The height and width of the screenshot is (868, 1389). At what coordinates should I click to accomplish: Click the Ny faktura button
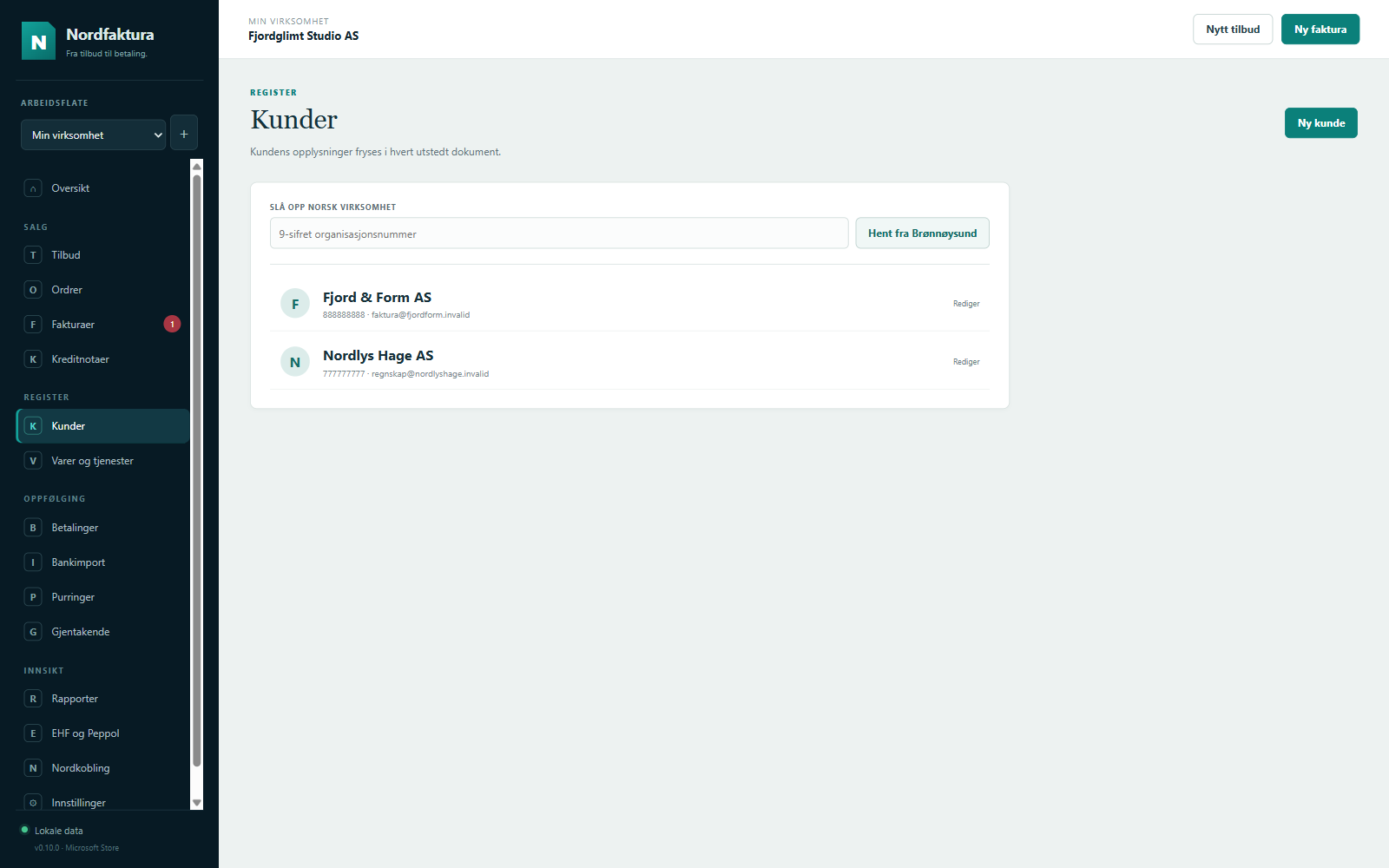(x=1320, y=30)
